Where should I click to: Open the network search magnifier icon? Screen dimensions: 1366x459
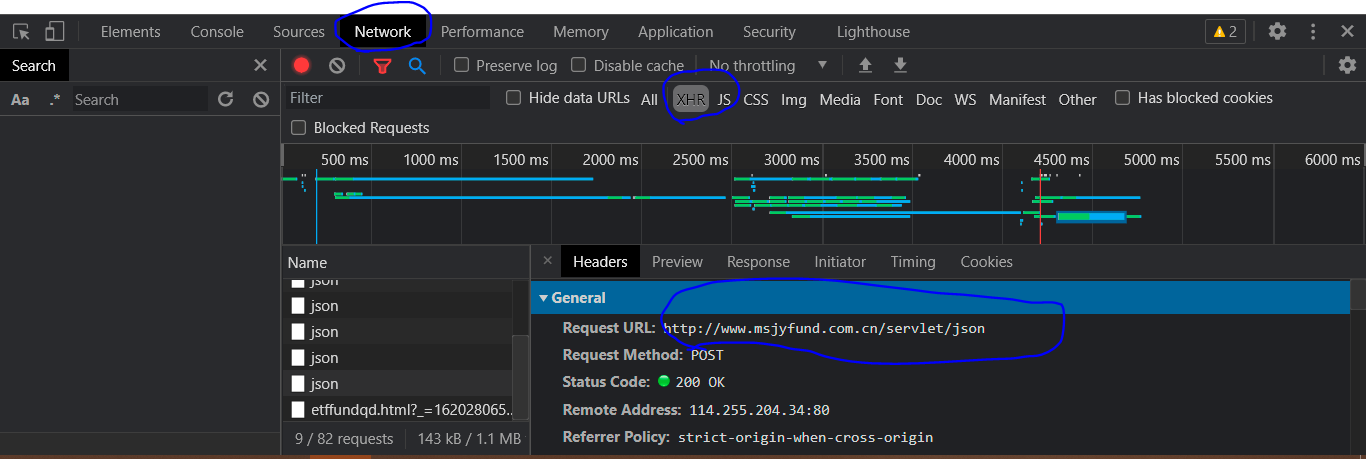[x=417, y=65]
